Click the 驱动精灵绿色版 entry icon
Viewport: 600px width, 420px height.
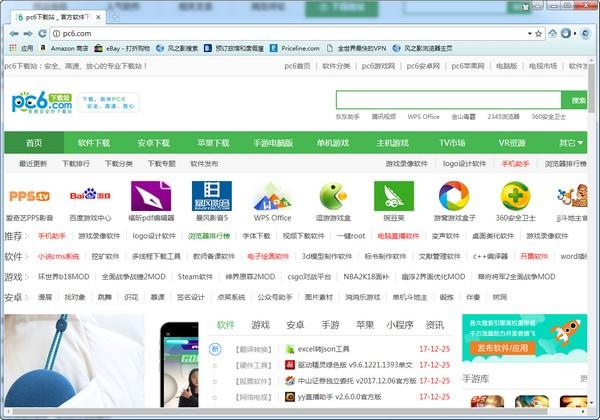click(x=290, y=365)
